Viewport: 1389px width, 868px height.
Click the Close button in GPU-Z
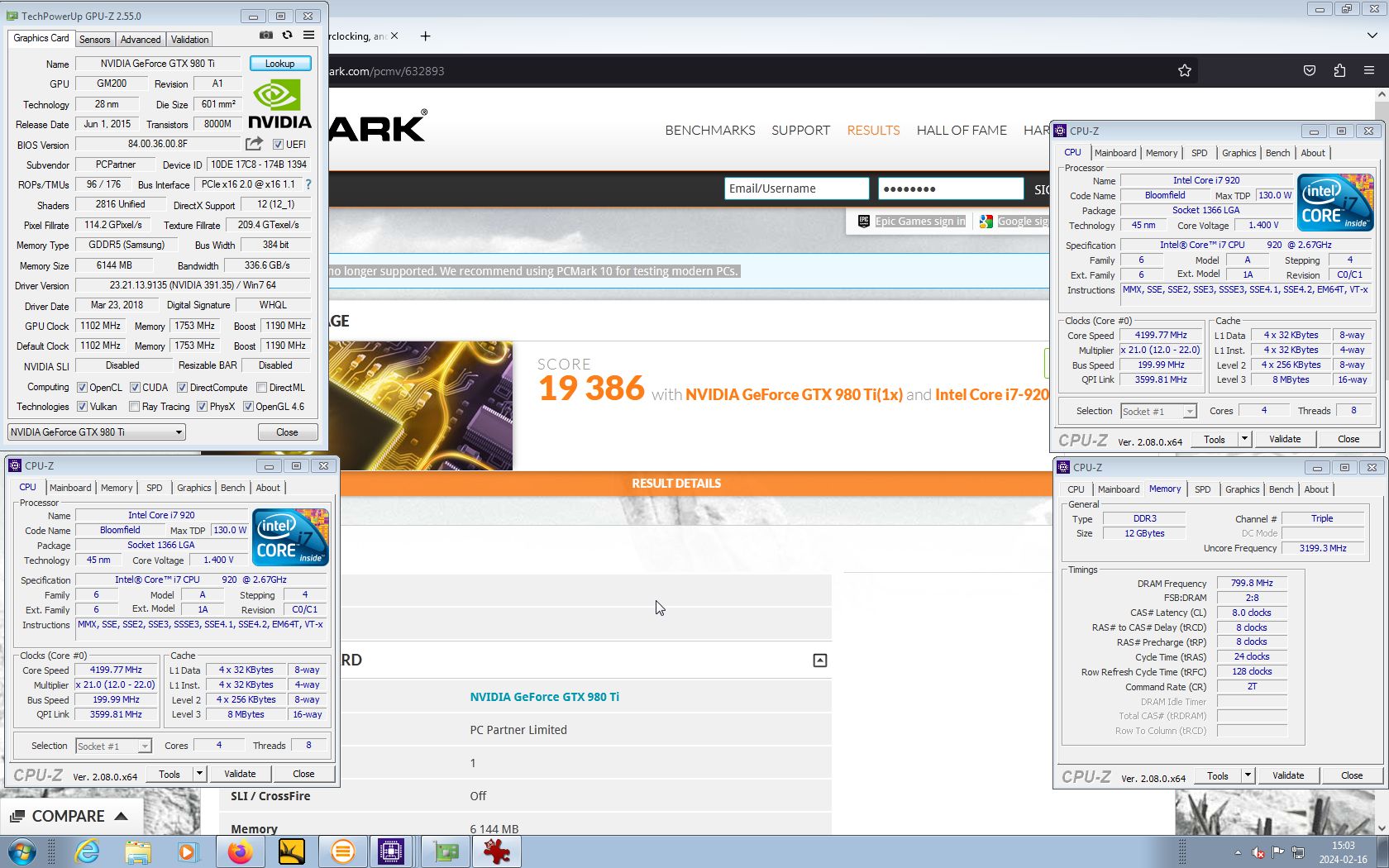coord(287,432)
